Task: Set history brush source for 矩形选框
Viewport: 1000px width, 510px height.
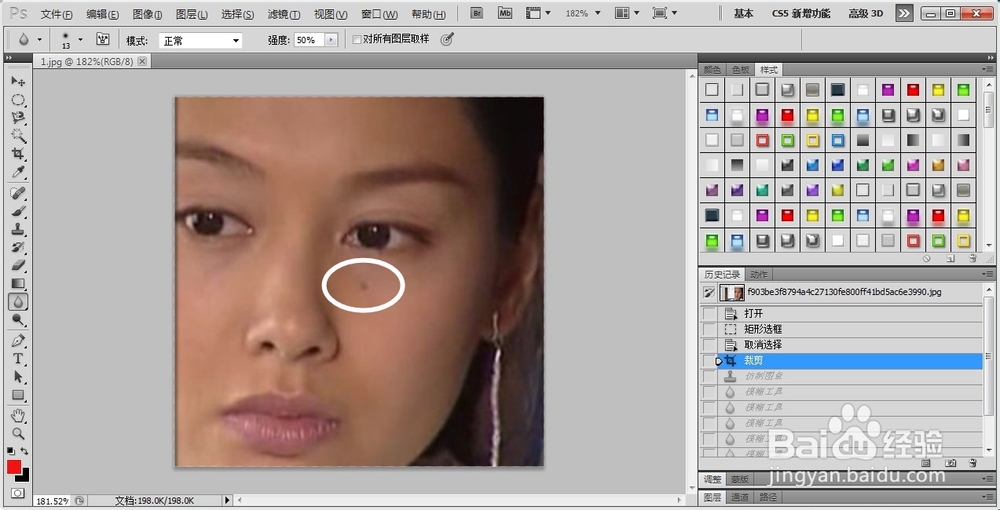Action: point(709,330)
